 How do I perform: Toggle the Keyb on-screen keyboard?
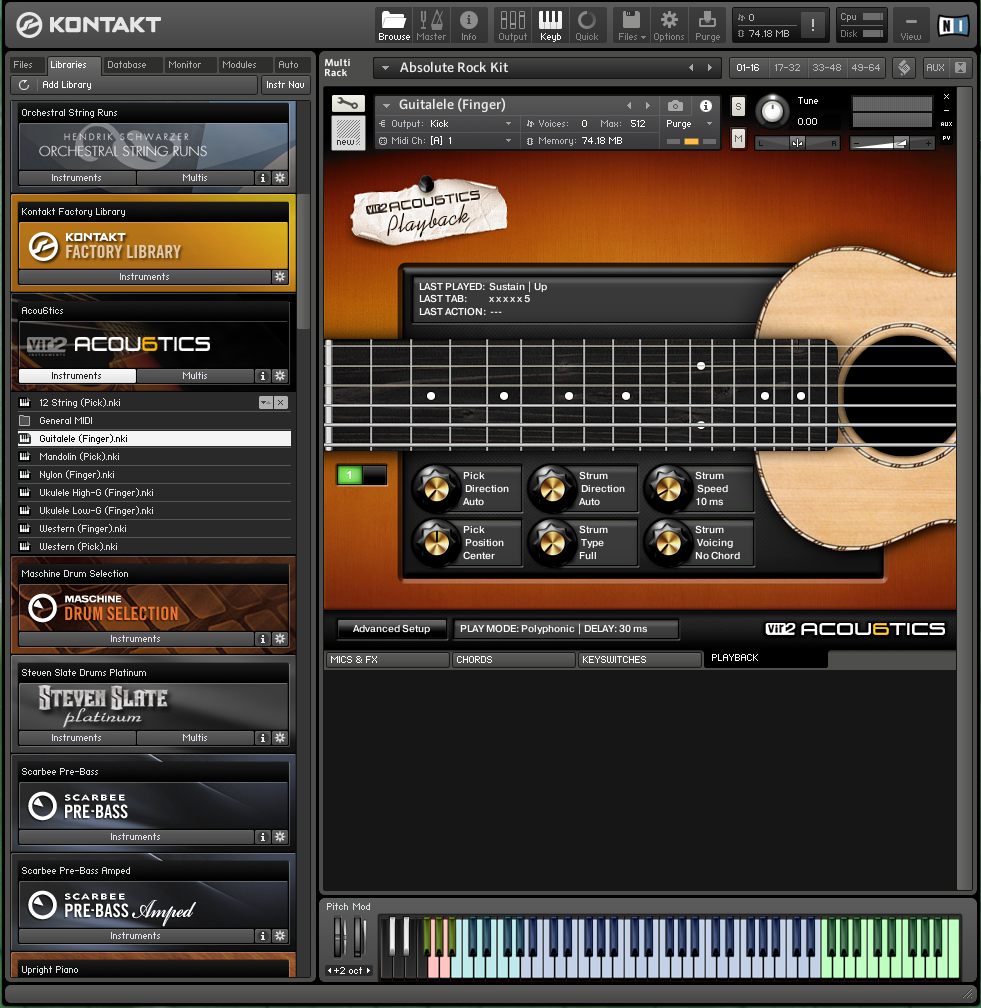[550, 26]
